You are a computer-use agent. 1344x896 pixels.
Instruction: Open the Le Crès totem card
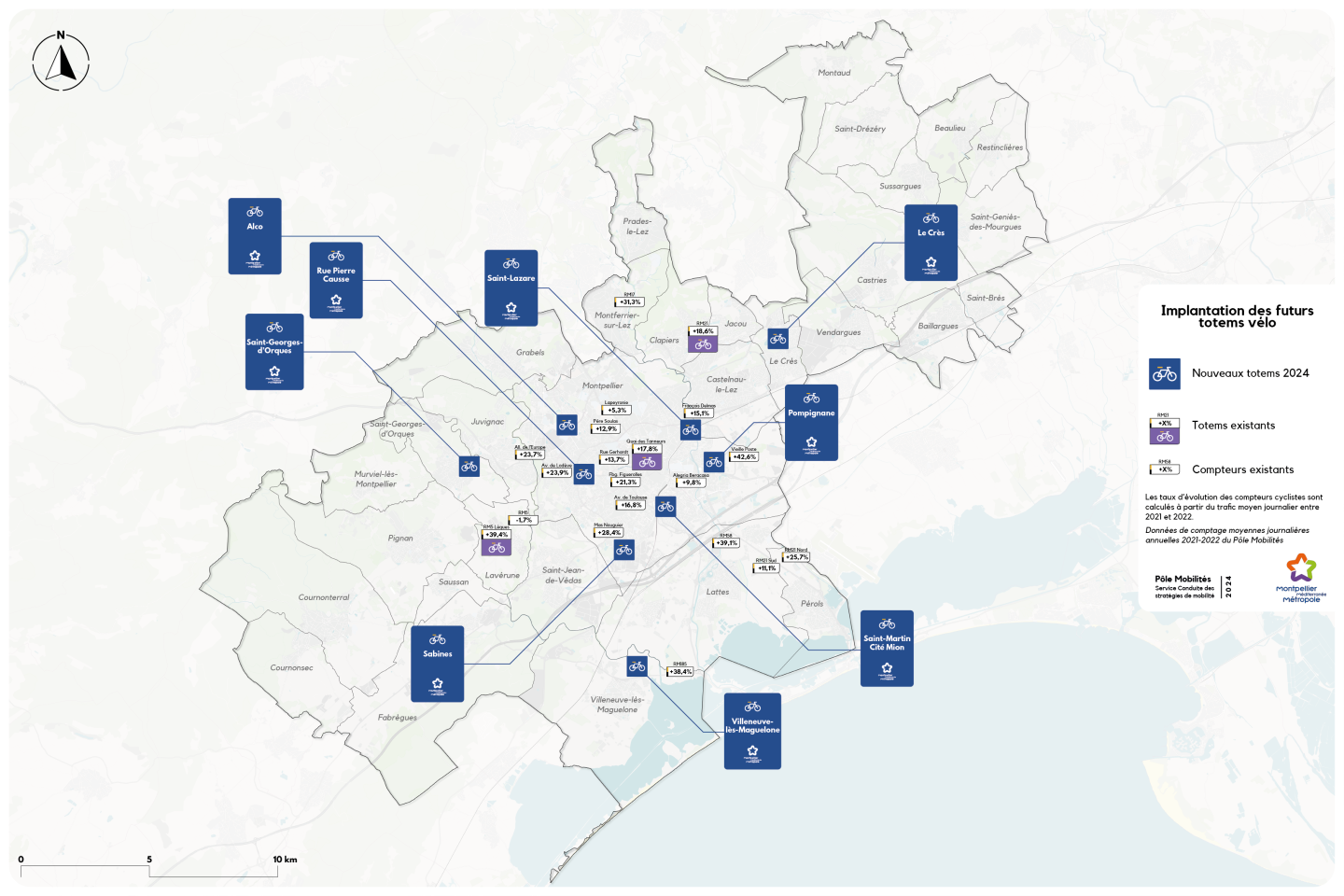point(931,243)
